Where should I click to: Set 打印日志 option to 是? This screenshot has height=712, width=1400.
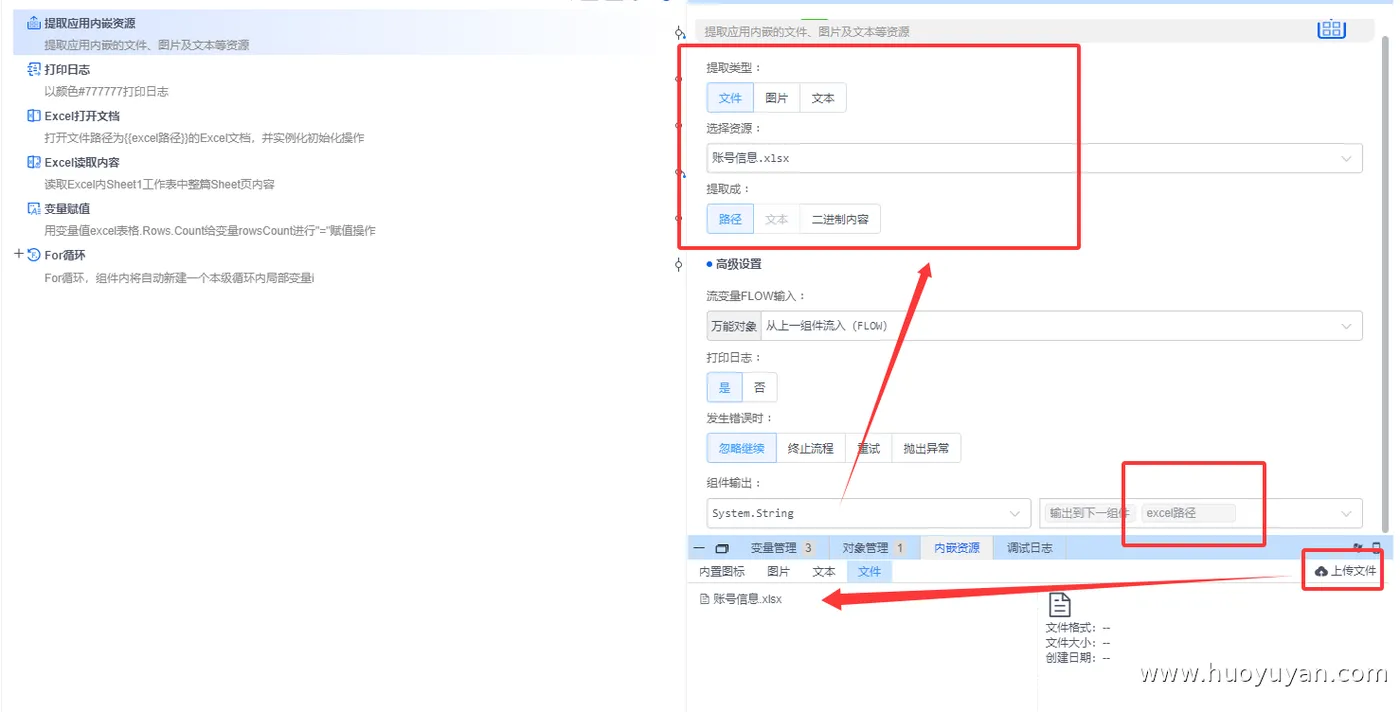725,388
